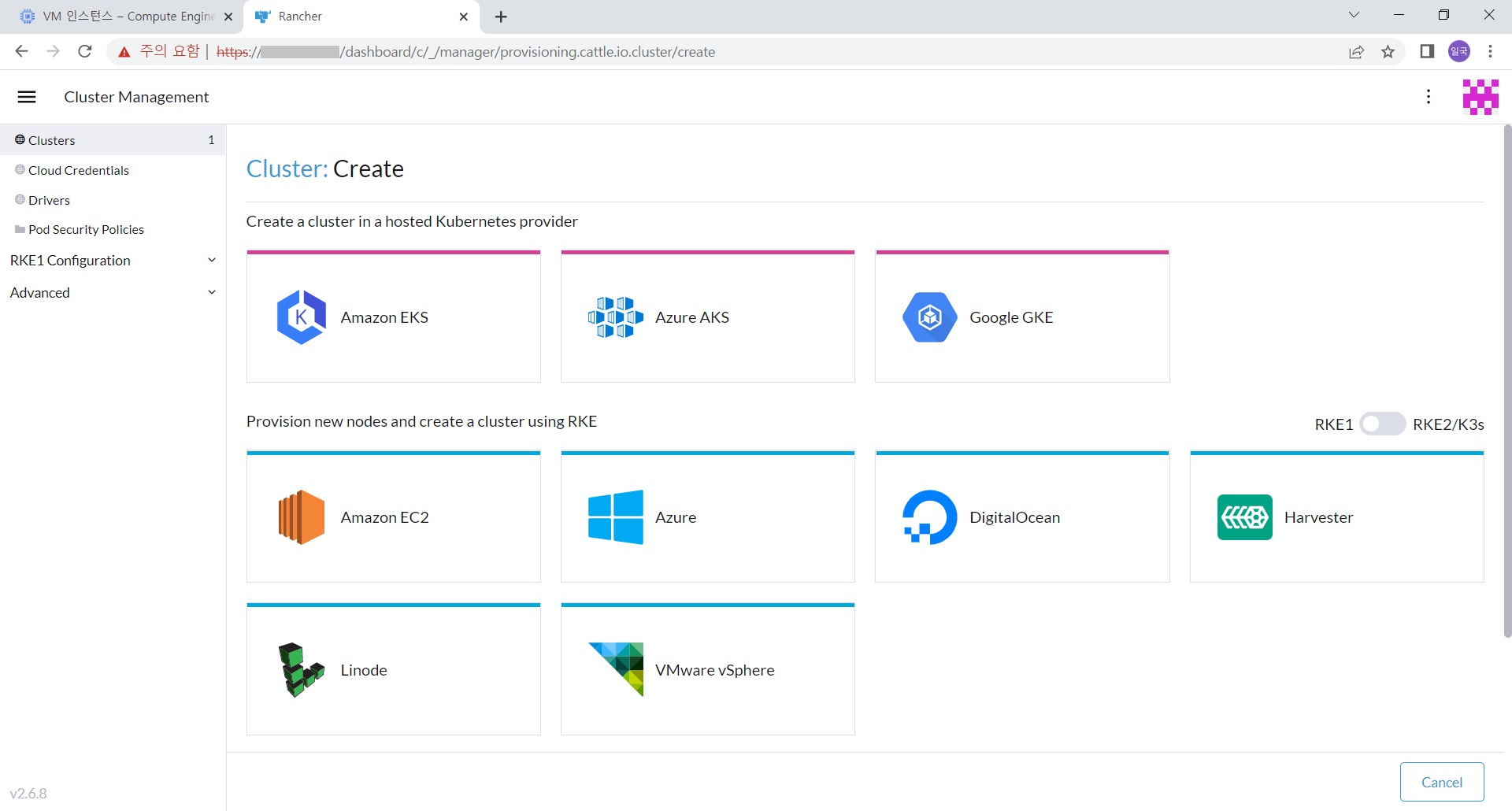Click the Linode green cubes logo

click(301, 670)
